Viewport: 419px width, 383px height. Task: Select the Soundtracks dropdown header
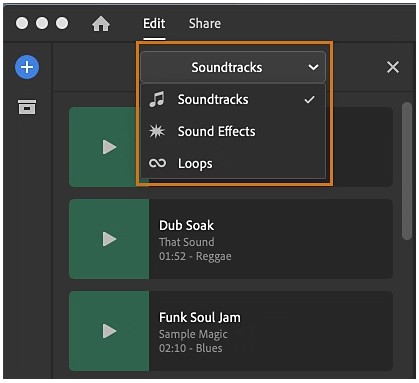[233, 67]
